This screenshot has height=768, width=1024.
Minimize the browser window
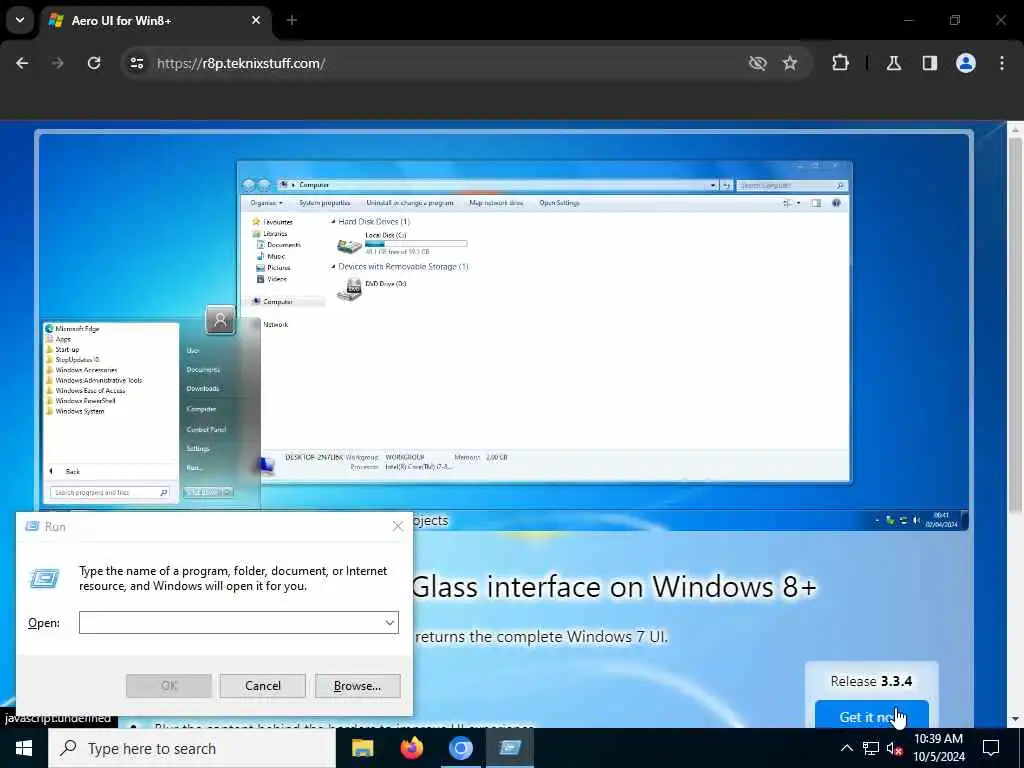(x=908, y=20)
